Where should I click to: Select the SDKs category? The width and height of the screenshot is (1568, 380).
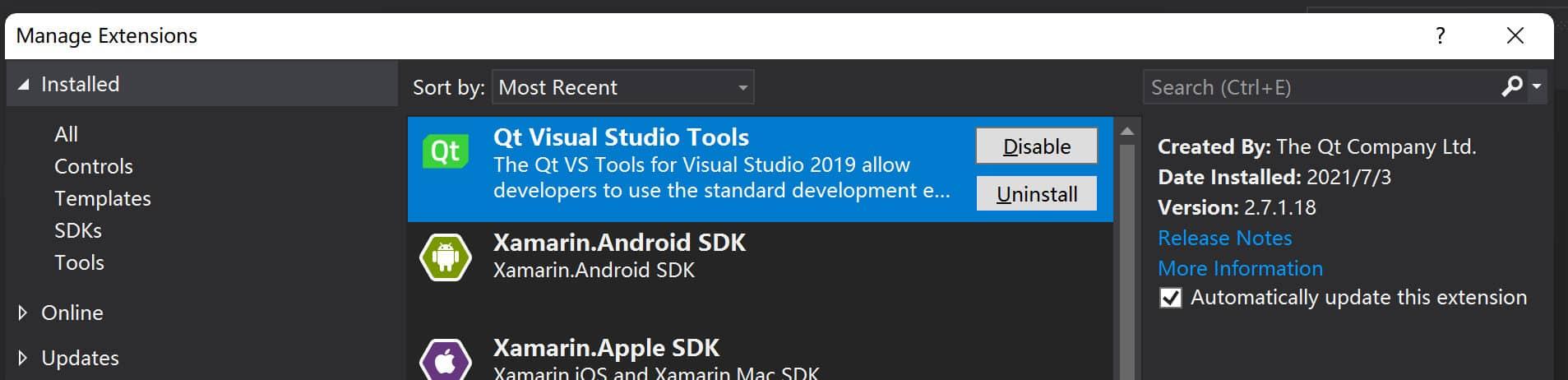(78, 230)
